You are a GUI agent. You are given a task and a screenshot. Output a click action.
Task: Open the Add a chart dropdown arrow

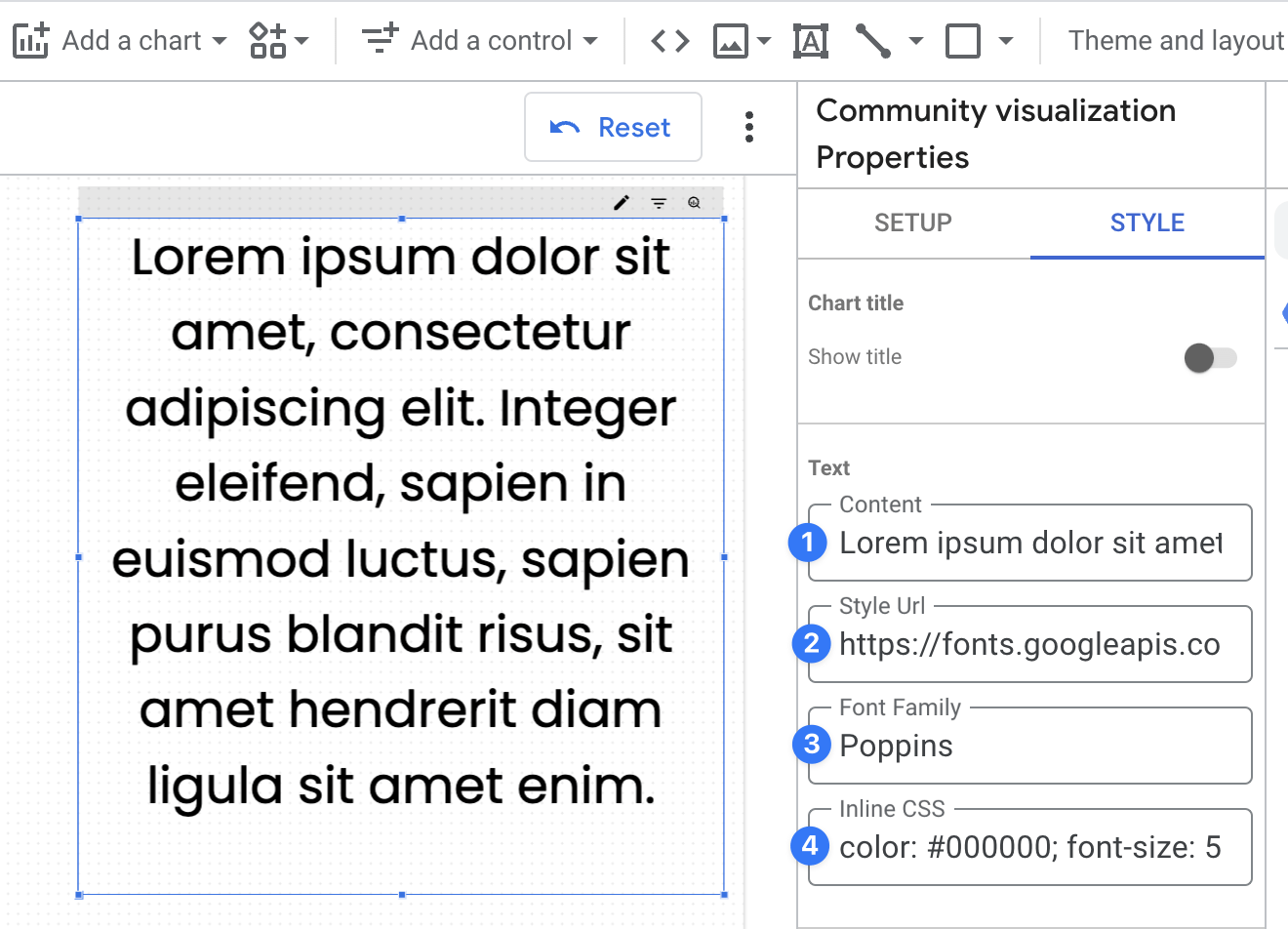tap(220, 40)
